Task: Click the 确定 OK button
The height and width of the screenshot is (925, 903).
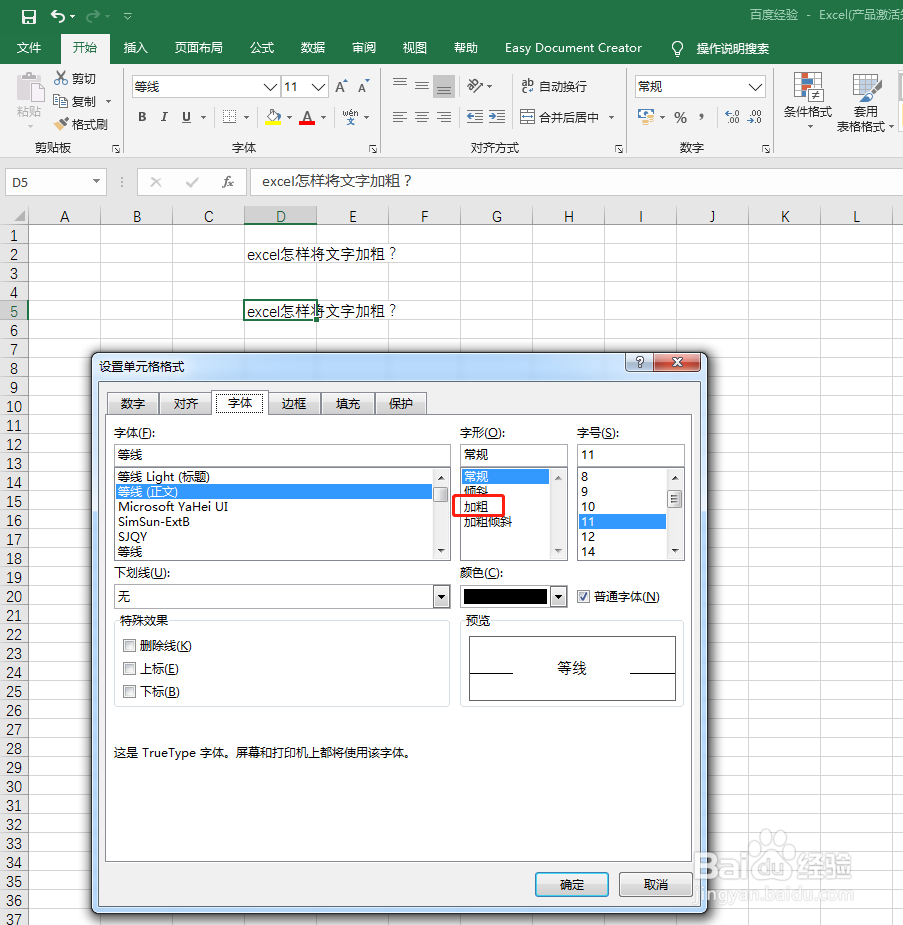Action: (572, 884)
